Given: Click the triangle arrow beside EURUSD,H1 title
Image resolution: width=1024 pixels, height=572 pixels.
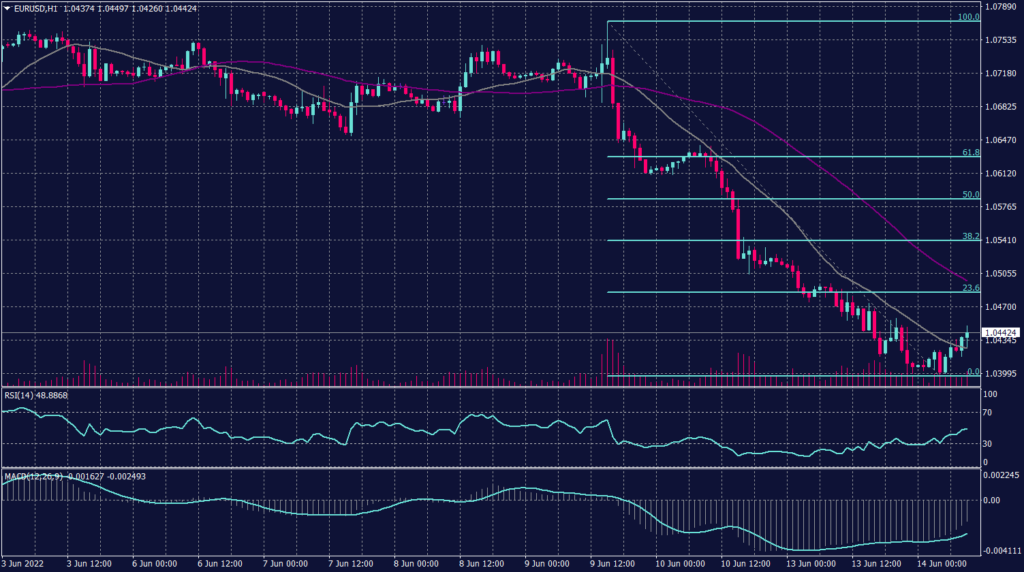Looking at the screenshot, I should pos(6,9).
